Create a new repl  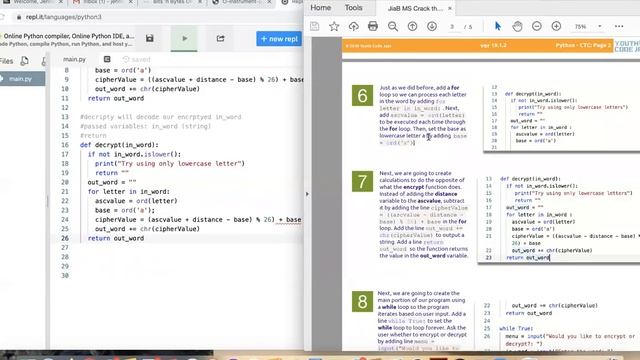(x=279, y=39)
